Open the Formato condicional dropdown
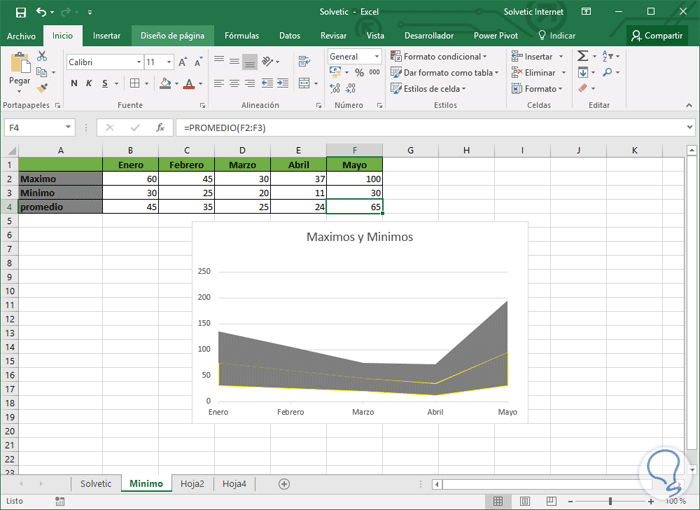Viewport: 700px width, 510px height. (x=441, y=57)
